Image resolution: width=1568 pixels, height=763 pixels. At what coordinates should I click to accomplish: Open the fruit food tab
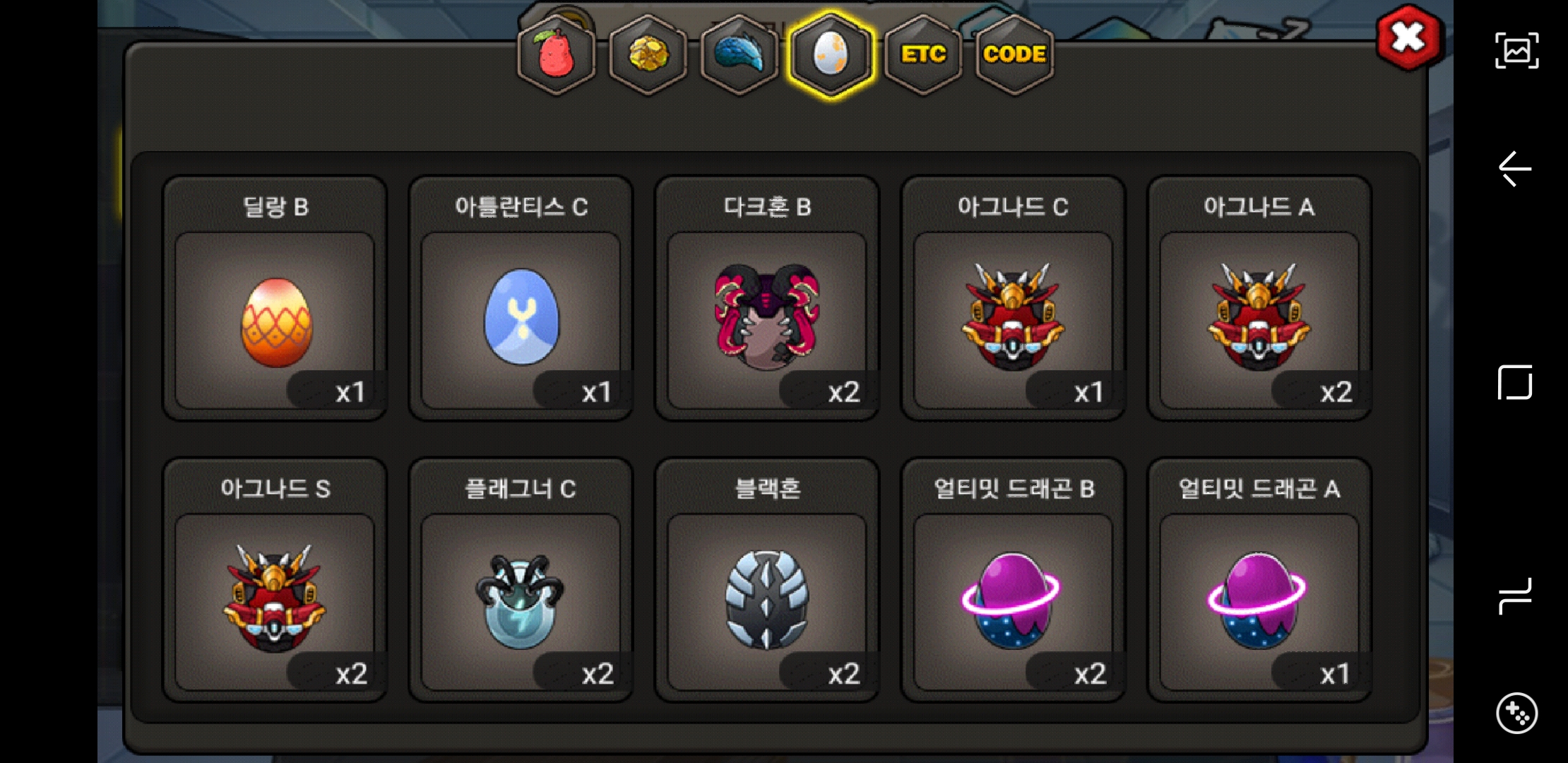557,54
